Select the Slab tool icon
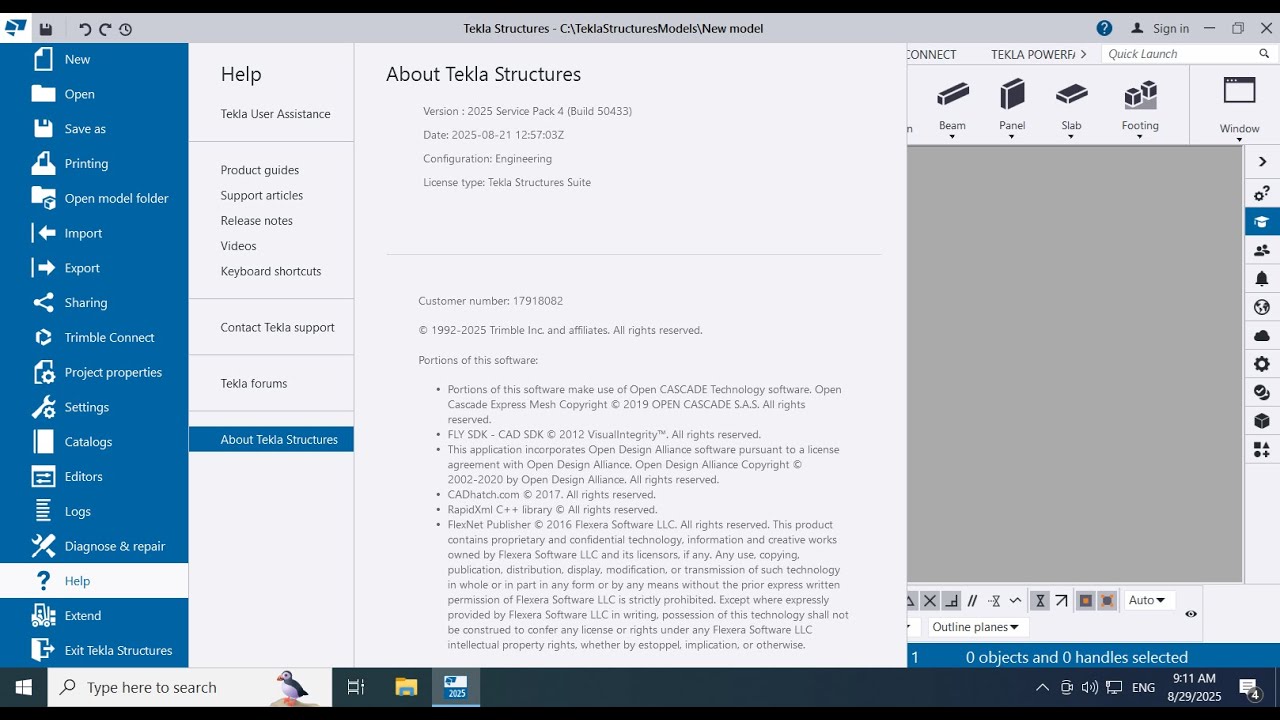This screenshot has height=720, width=1280. pos(1071,95)
